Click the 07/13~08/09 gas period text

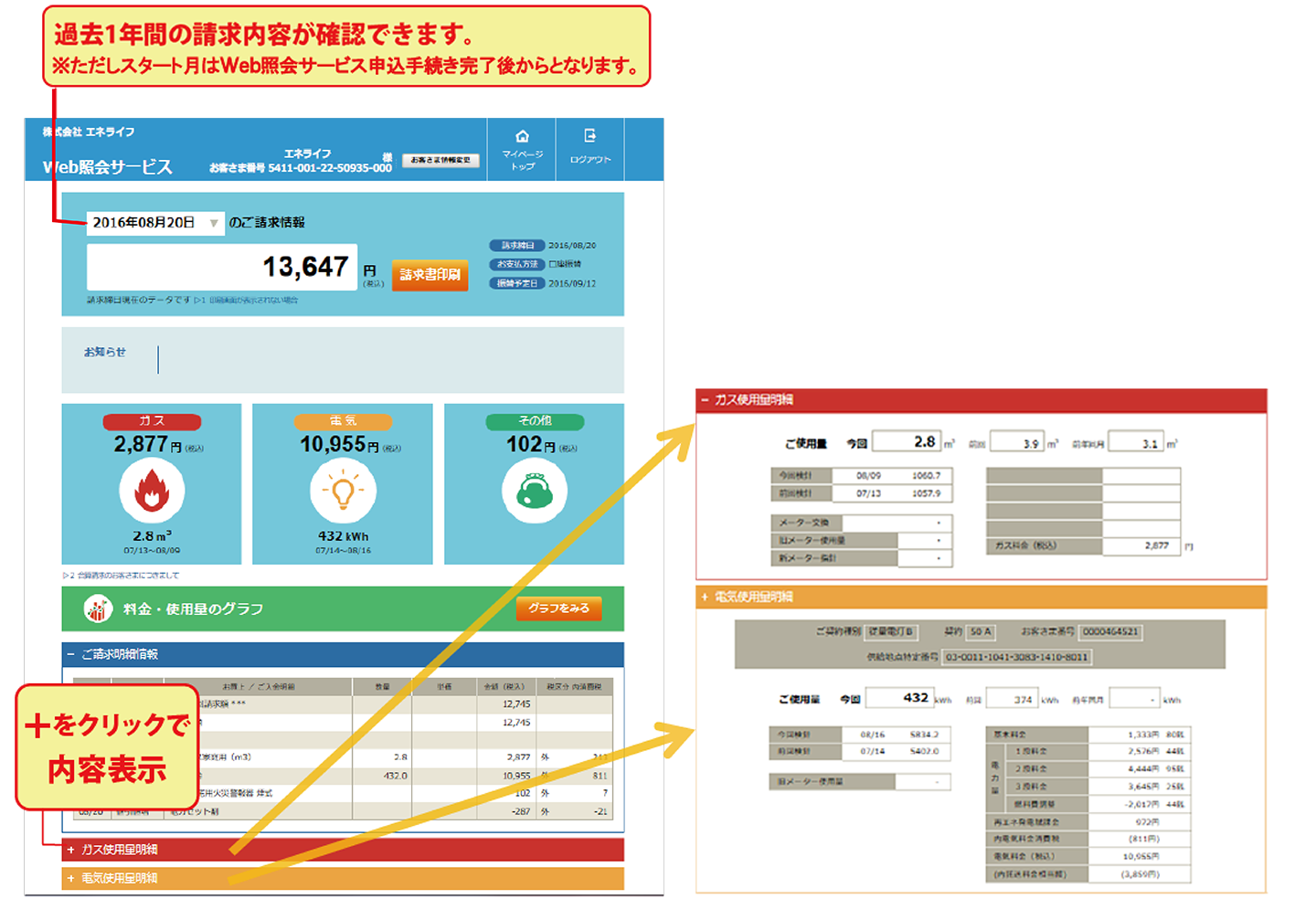click(x=152, y=551)
